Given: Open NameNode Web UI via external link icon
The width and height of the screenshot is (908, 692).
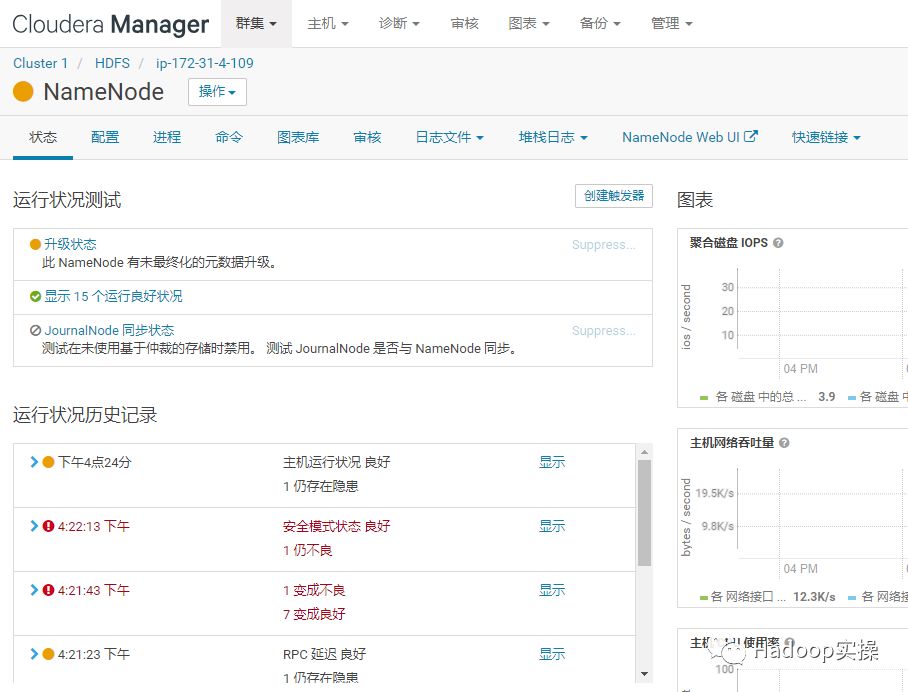Looking at the screenshot, I should (x=751, y=136).
